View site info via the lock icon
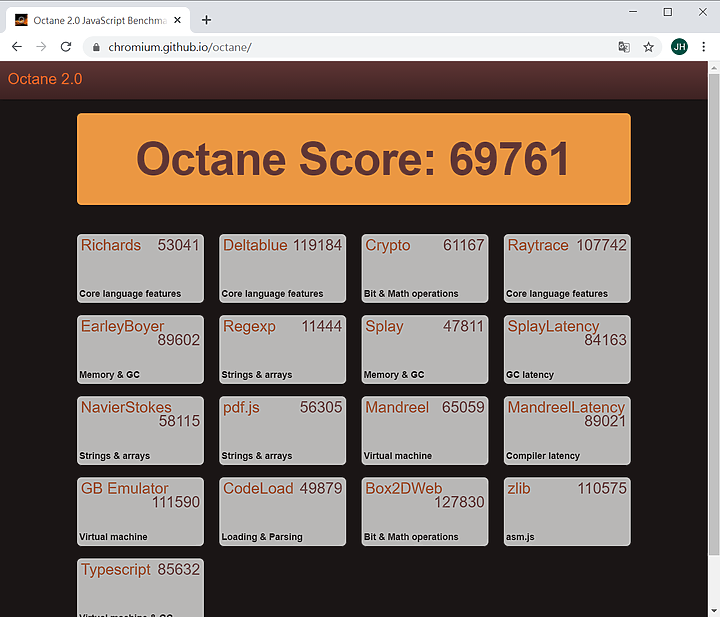The image size is (720, 617). tap(96, 47)
